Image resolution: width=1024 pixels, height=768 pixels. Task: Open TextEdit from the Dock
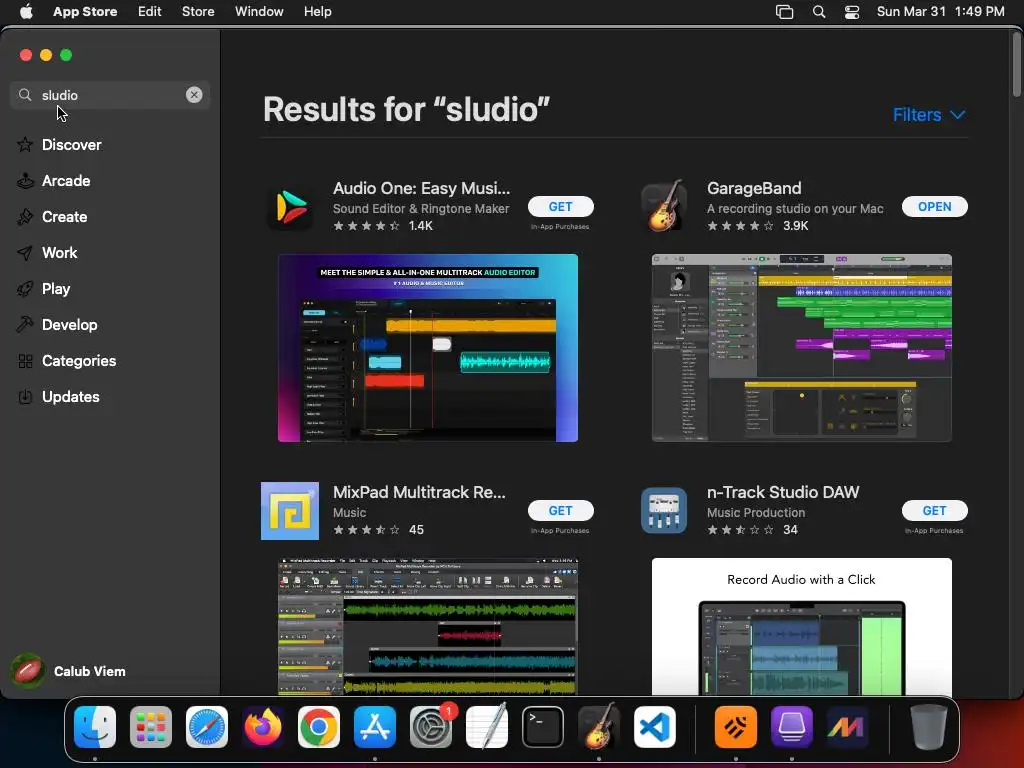point(487,726)
